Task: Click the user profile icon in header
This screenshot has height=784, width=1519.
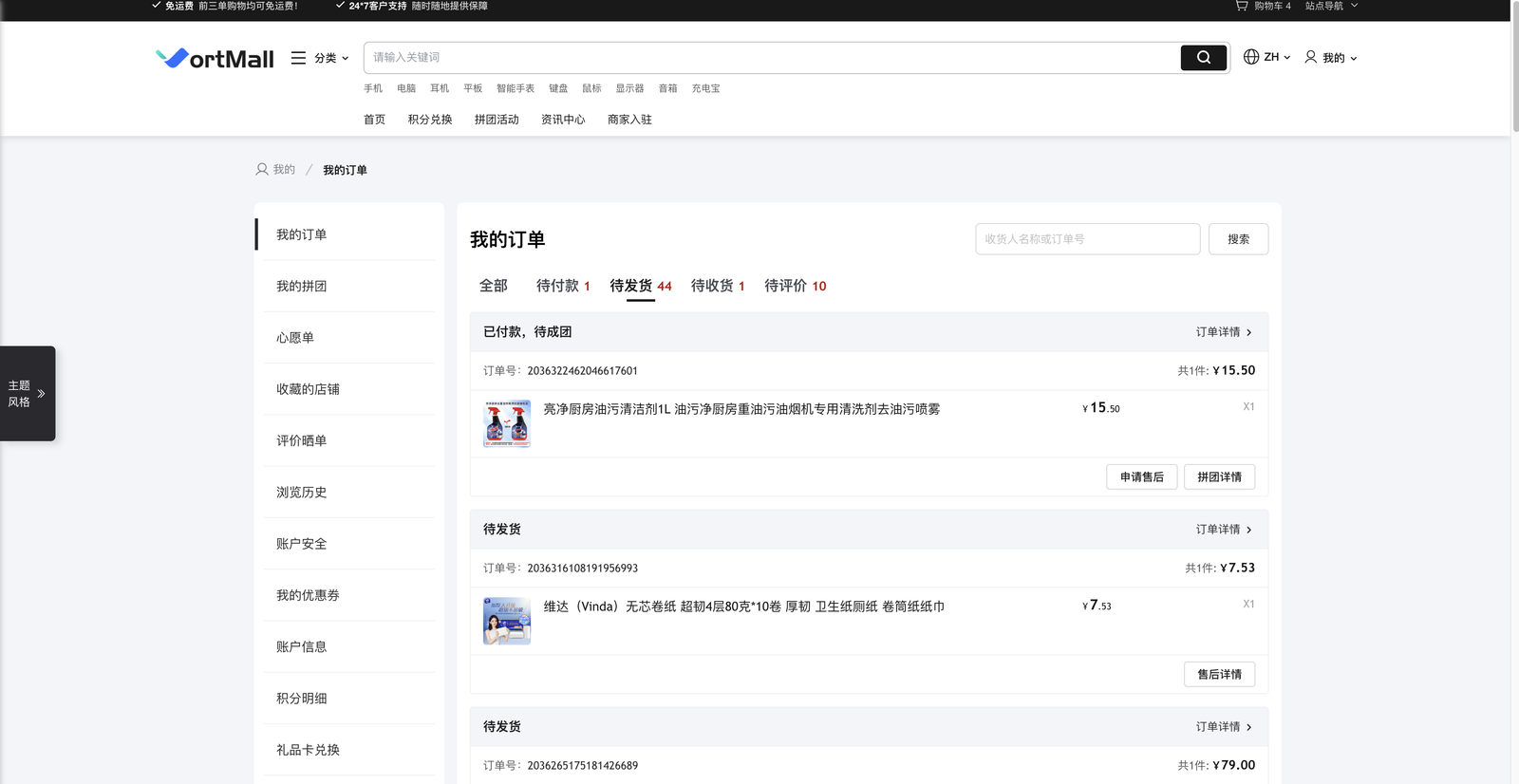Action: tap(1310, 57)
